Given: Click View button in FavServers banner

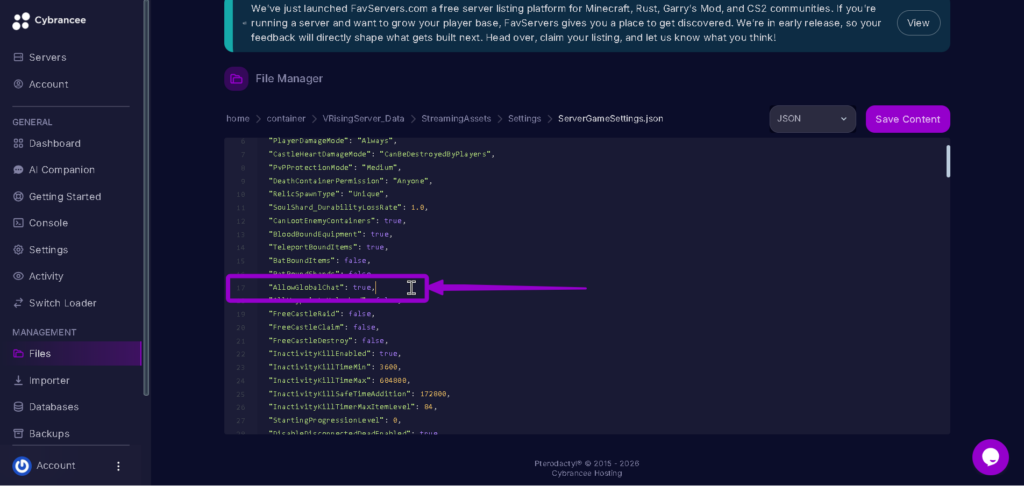Looking at the screenshot, I should click(x=918, y=23).
